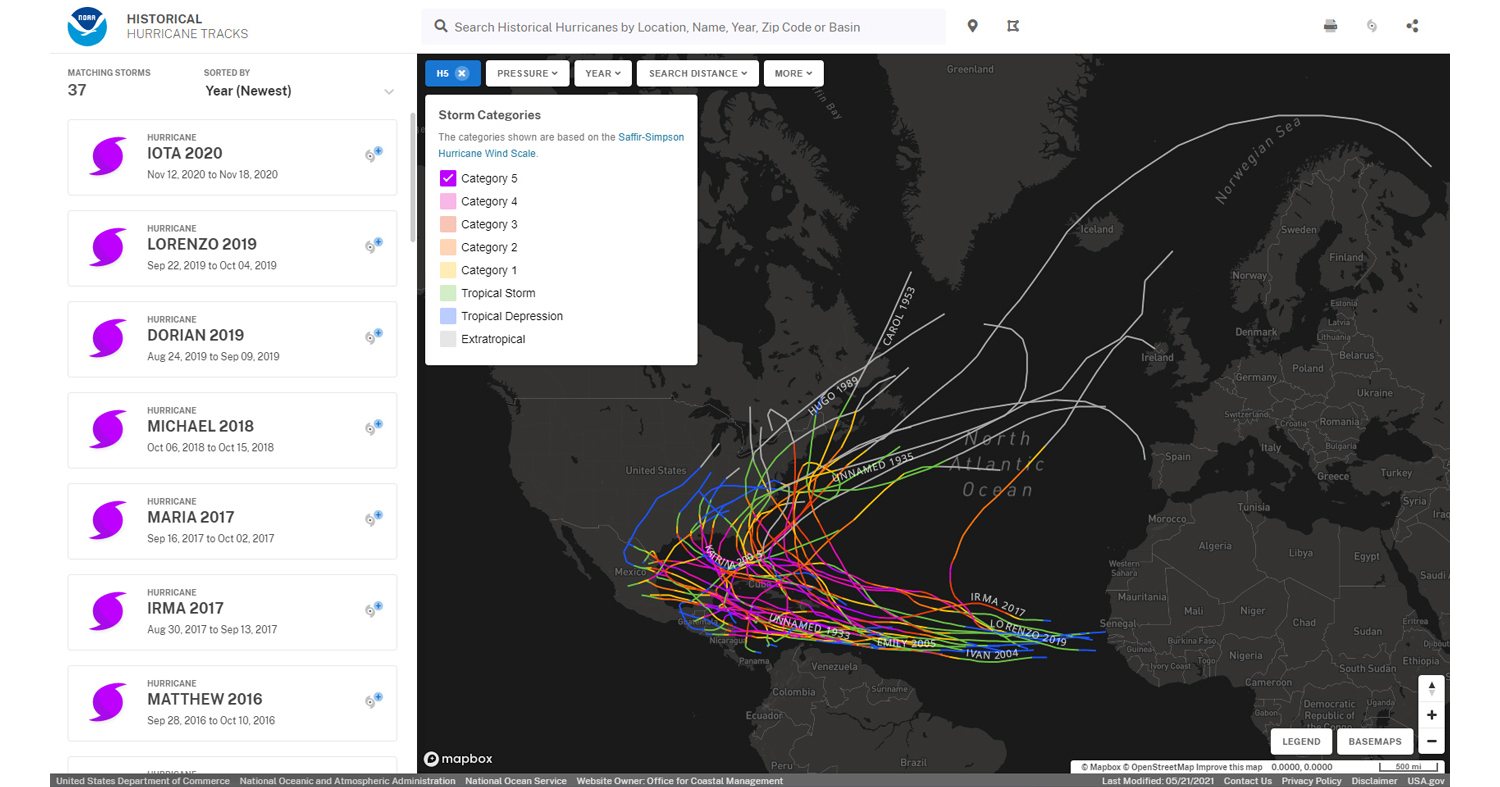Click the add-storm icon beside IOTA 2020
The width and height of the screenshot is (1500, 787).
[374, 154]
